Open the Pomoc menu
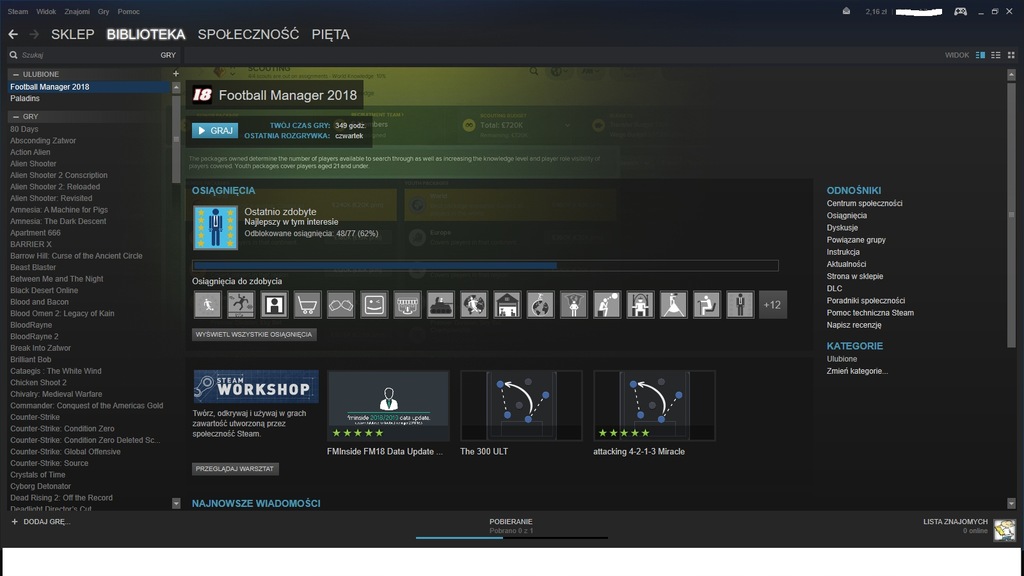 pyautogui.click(x=128, y=12)
